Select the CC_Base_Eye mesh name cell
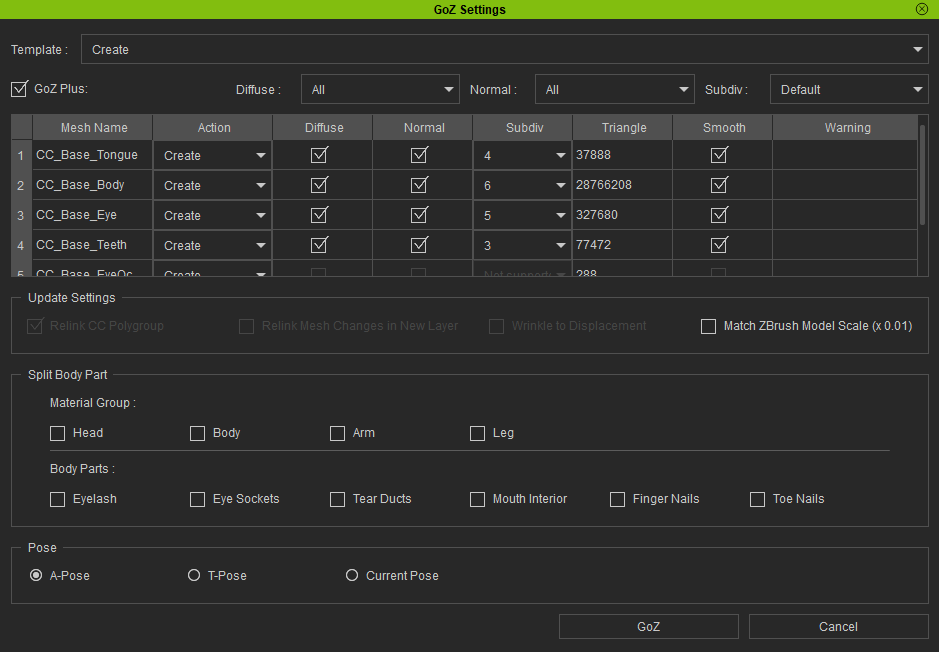 tap(93, 215)
